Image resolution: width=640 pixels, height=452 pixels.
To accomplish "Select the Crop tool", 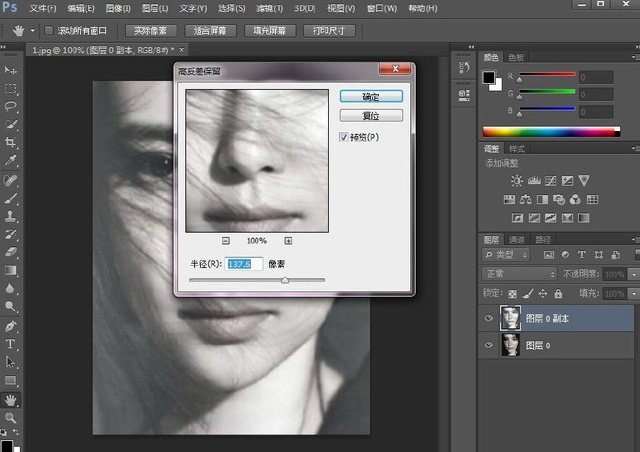I will [11, 142].
